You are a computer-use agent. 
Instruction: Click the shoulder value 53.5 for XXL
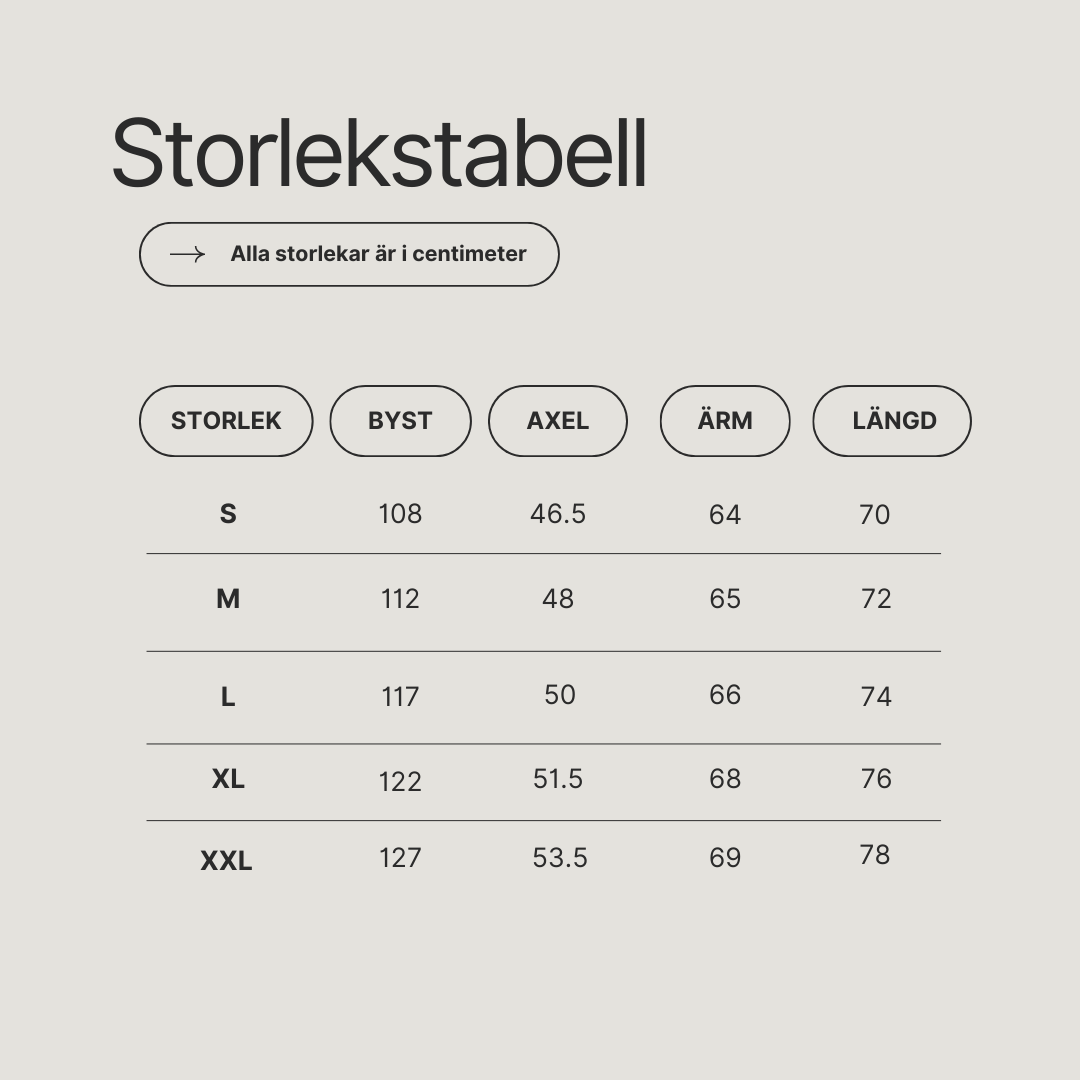(560, 858)
